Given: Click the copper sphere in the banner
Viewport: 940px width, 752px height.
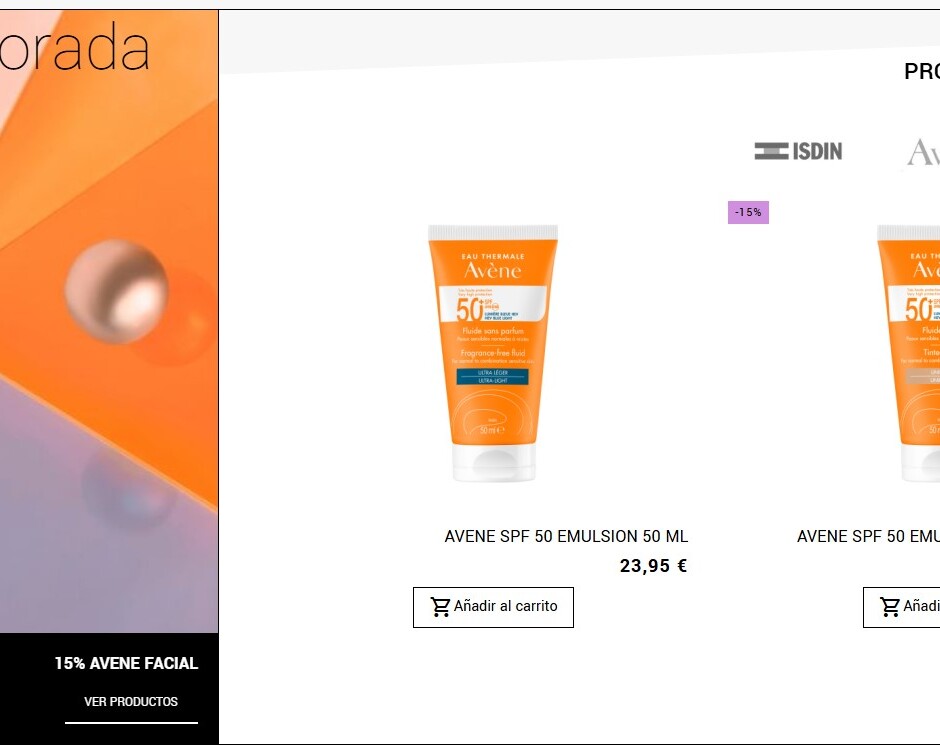Looking at the screenshot, I should (x=116, y=291).
